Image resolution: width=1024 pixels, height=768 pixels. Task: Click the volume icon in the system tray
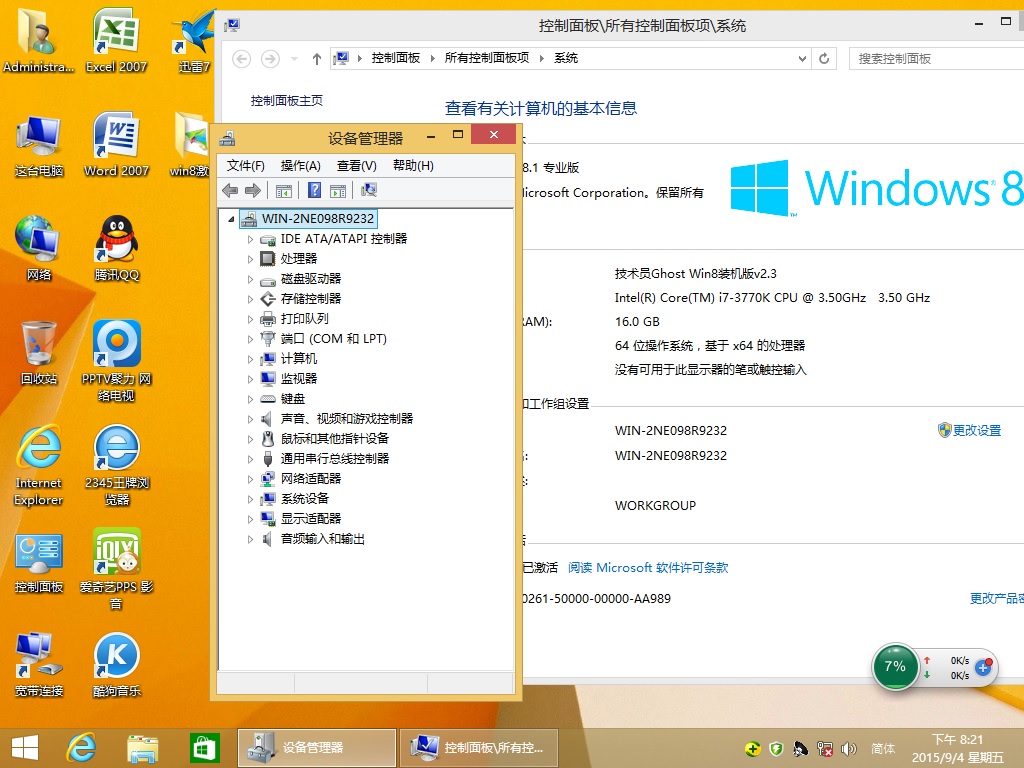click(x=849, y=748)
